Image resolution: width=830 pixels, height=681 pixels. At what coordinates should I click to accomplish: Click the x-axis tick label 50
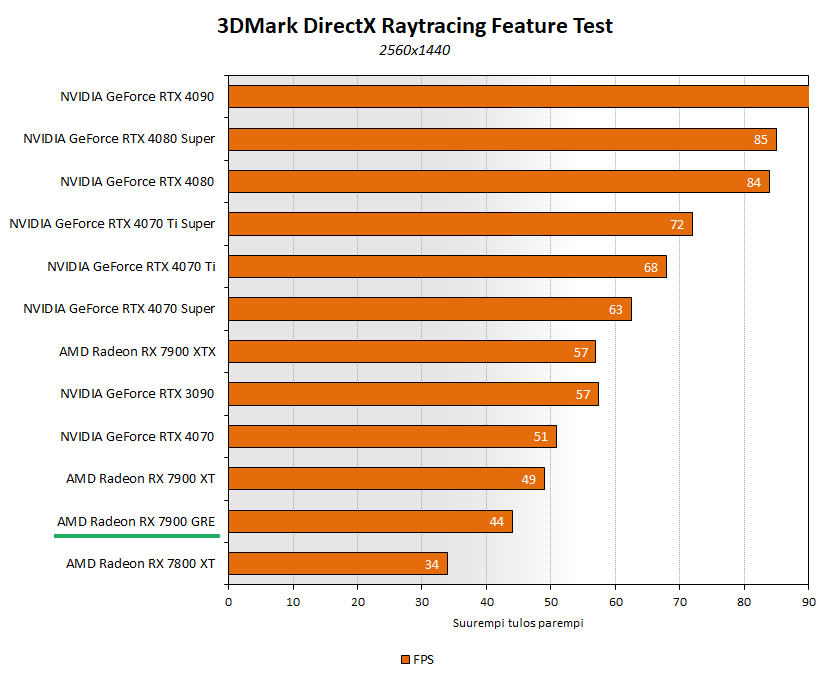coord(551,602)
